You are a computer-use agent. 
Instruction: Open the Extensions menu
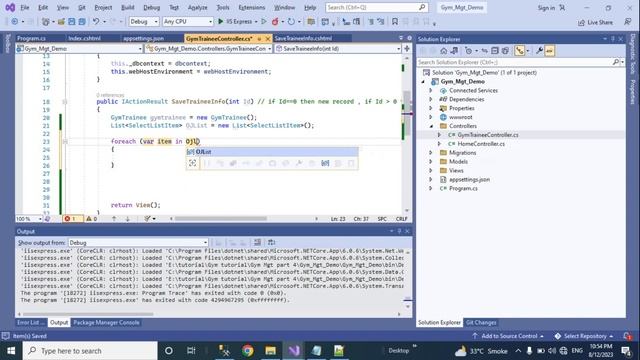251,8
